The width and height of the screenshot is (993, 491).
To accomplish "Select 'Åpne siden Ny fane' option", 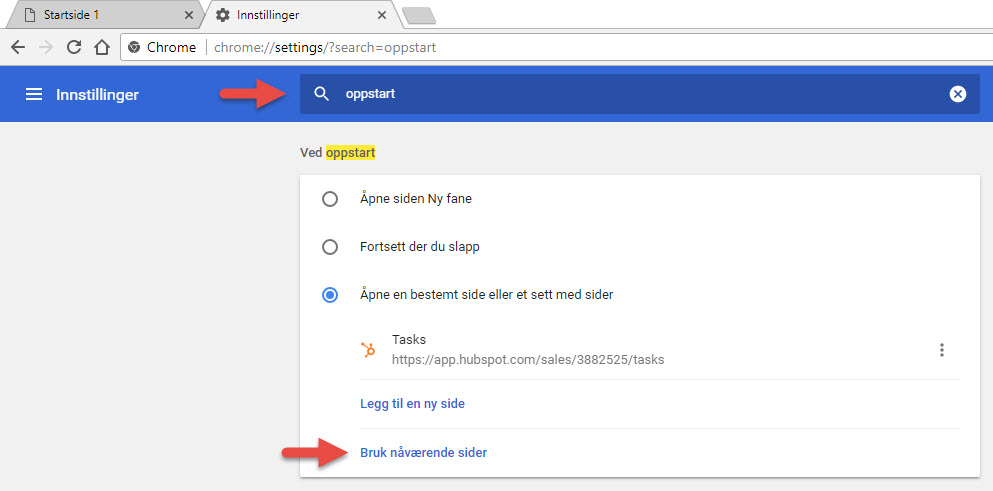I will (x=330, y=199).
